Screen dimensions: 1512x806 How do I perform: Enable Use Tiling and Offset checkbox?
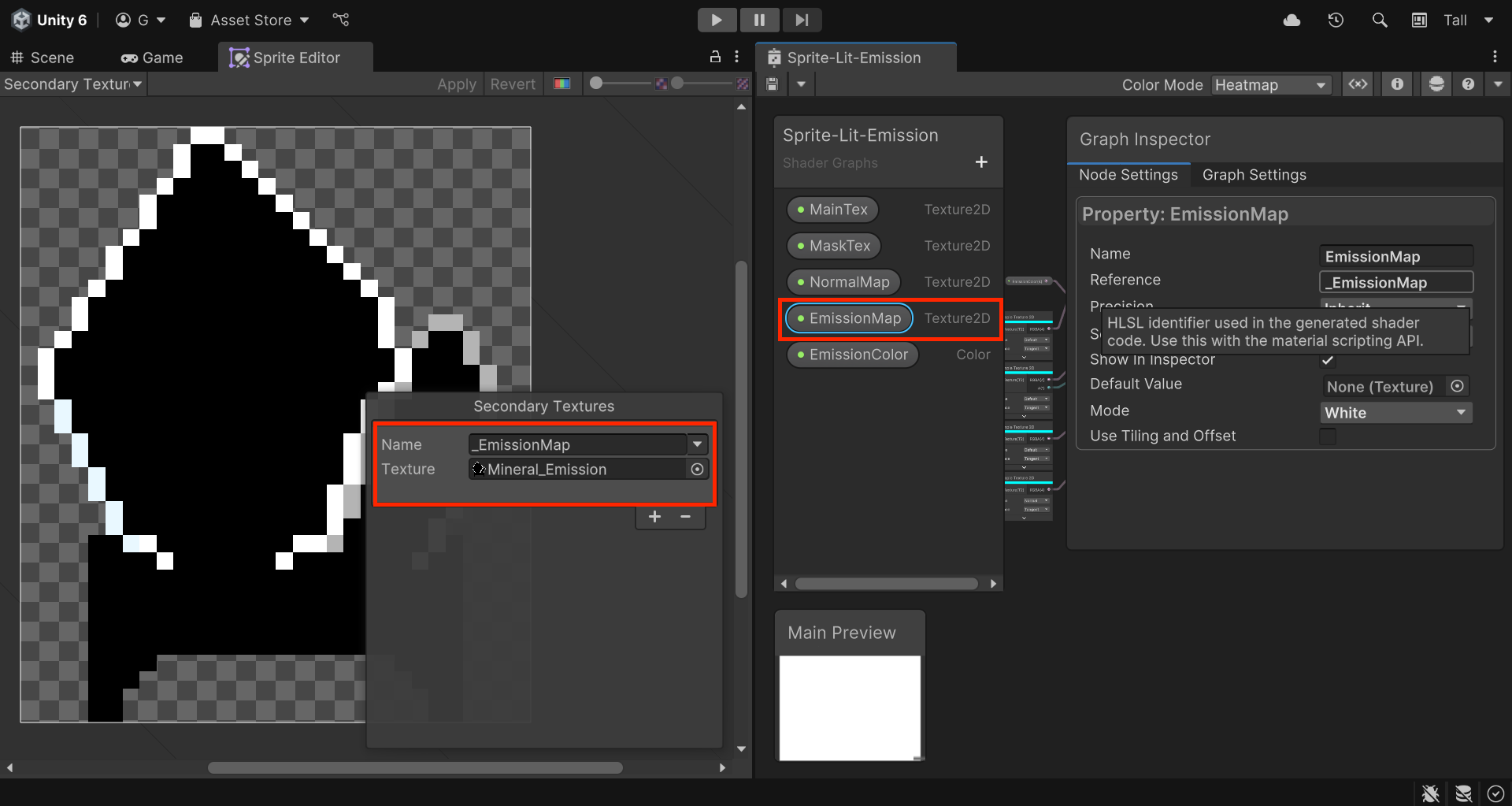point(1328,436)
